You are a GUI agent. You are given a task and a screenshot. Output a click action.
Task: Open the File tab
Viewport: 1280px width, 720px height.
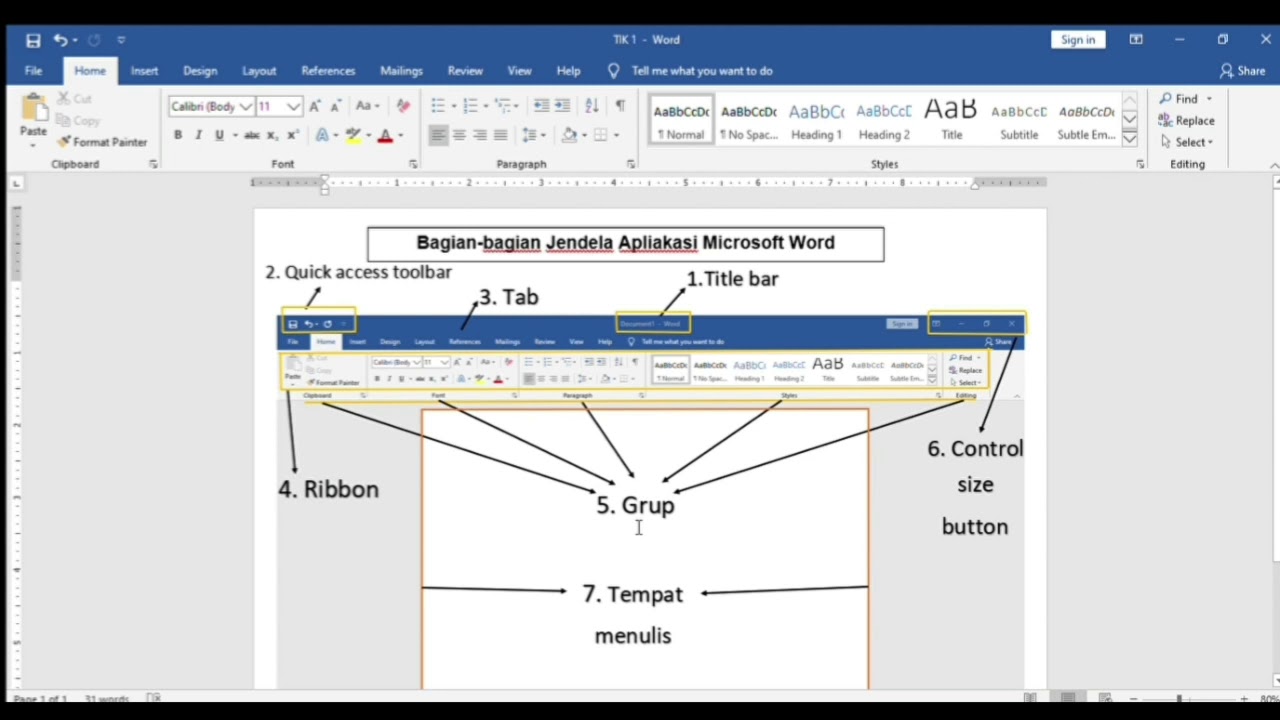point(33,71)
